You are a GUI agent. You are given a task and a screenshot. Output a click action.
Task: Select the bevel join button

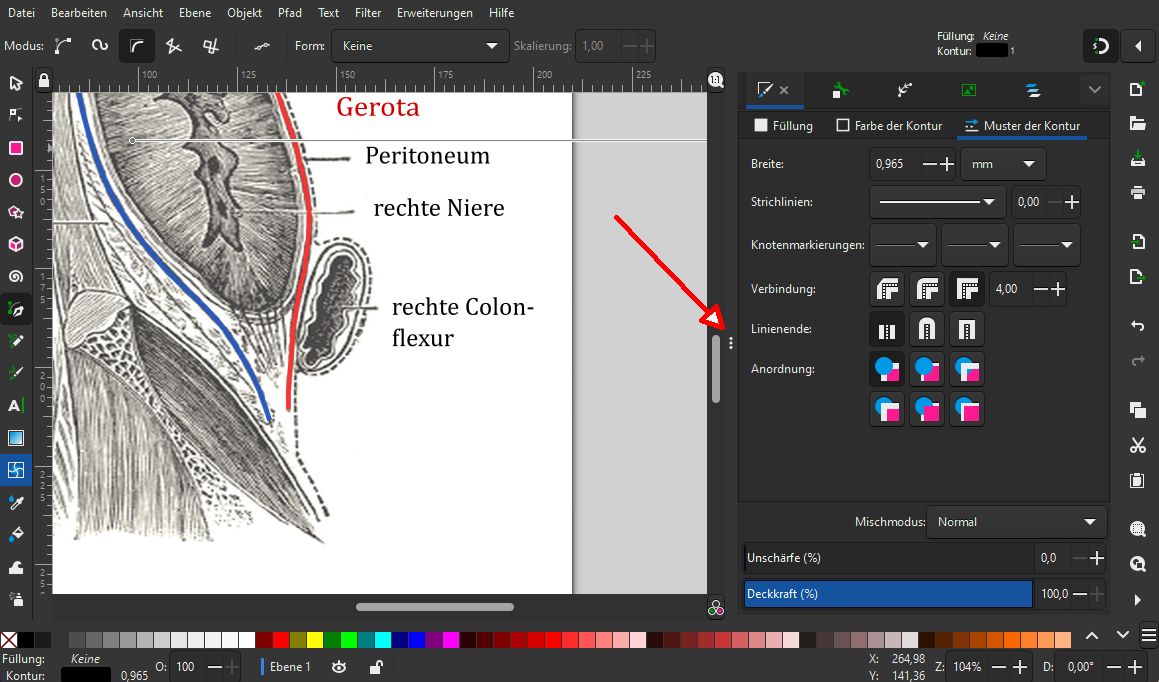(x=887, y=289)
